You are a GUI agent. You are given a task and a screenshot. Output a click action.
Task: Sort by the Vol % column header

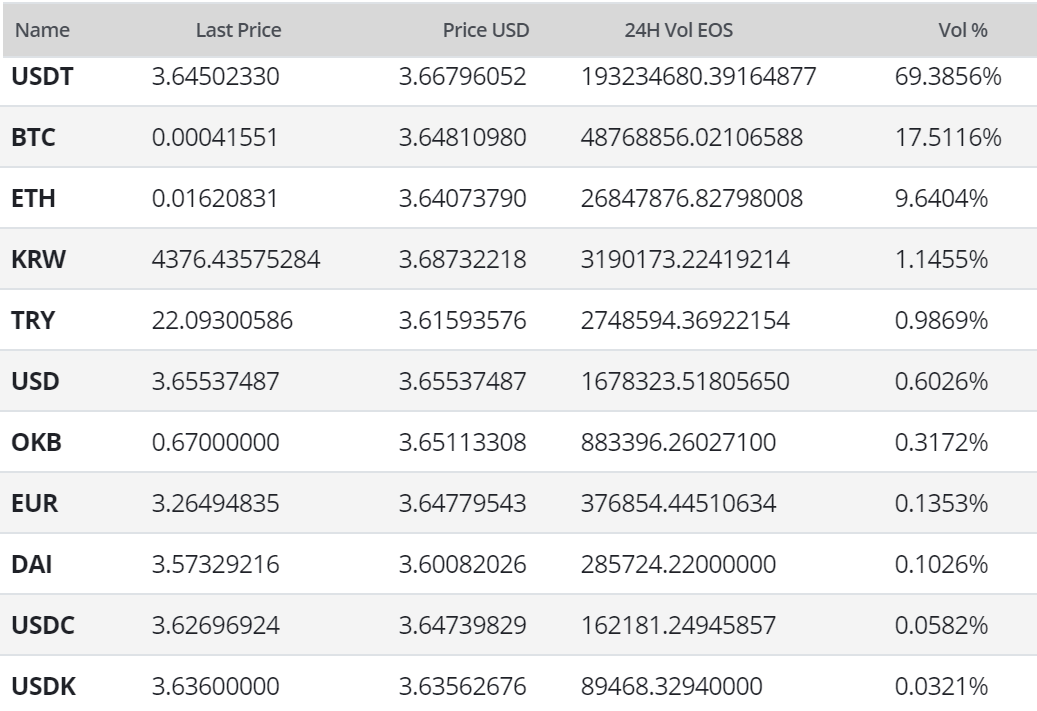(x=963, y=30)
